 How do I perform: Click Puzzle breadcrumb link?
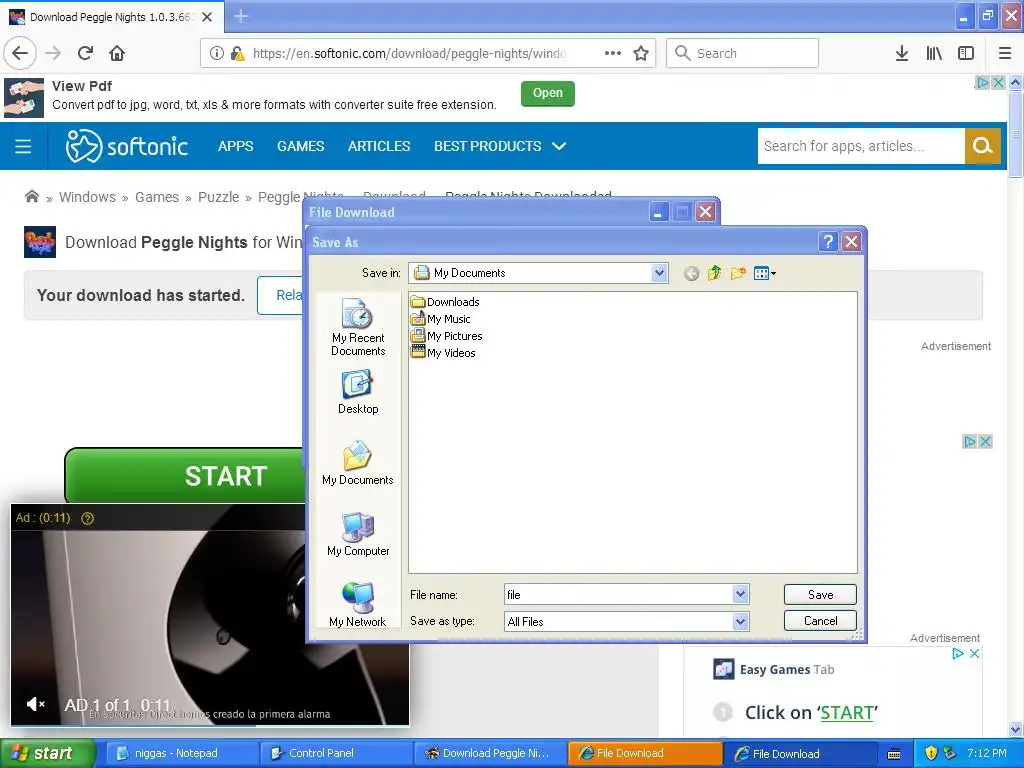click(218, 197)
